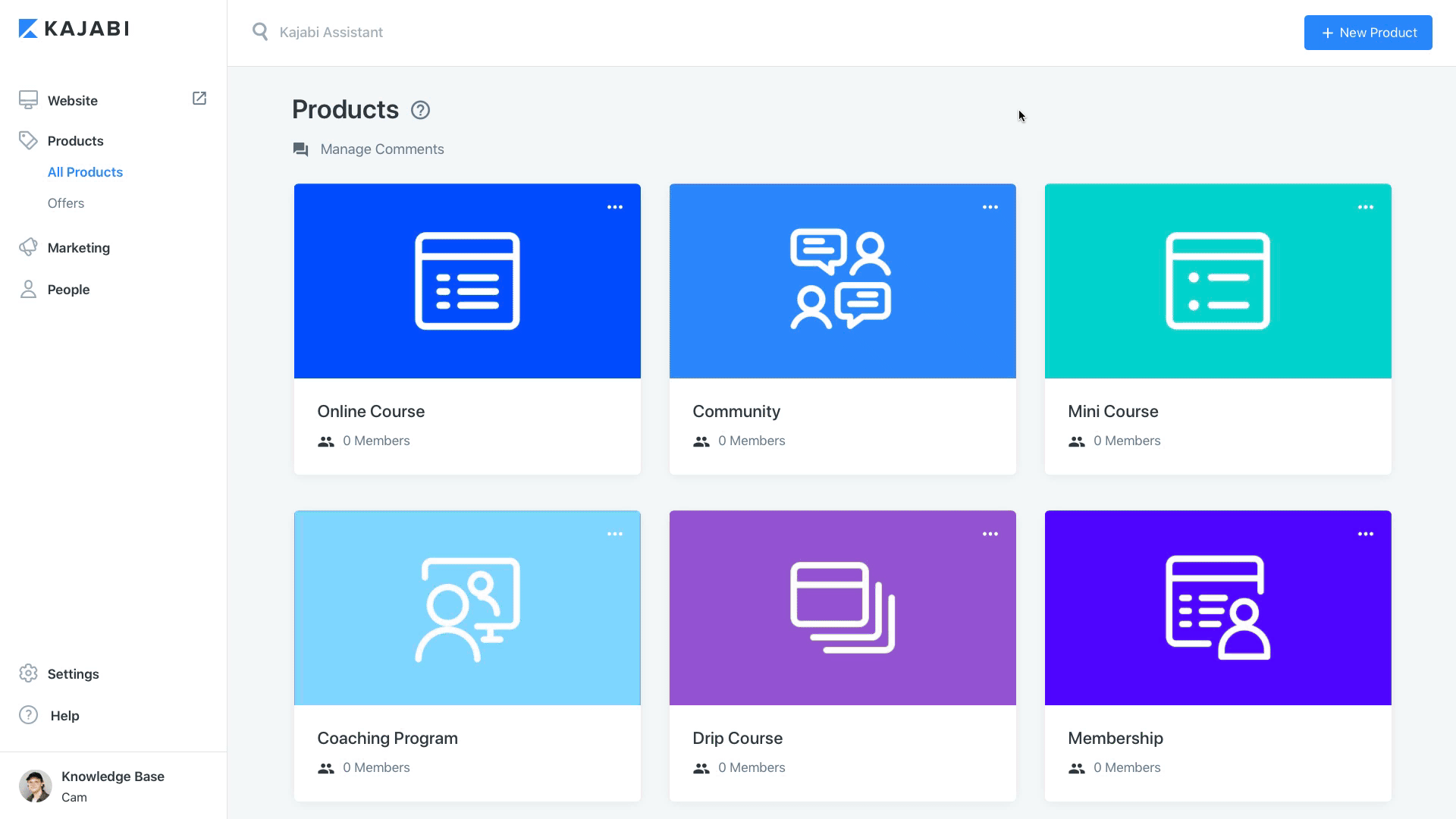Viewport: 1456px width, 819px height.
Task: Open the Website section
Action: coord(73,101)
